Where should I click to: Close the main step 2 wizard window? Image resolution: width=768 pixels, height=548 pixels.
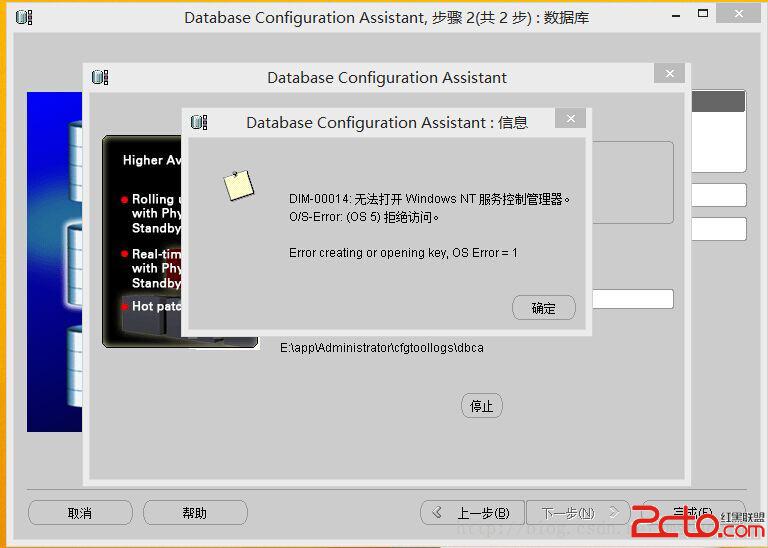tap(739, 14)
